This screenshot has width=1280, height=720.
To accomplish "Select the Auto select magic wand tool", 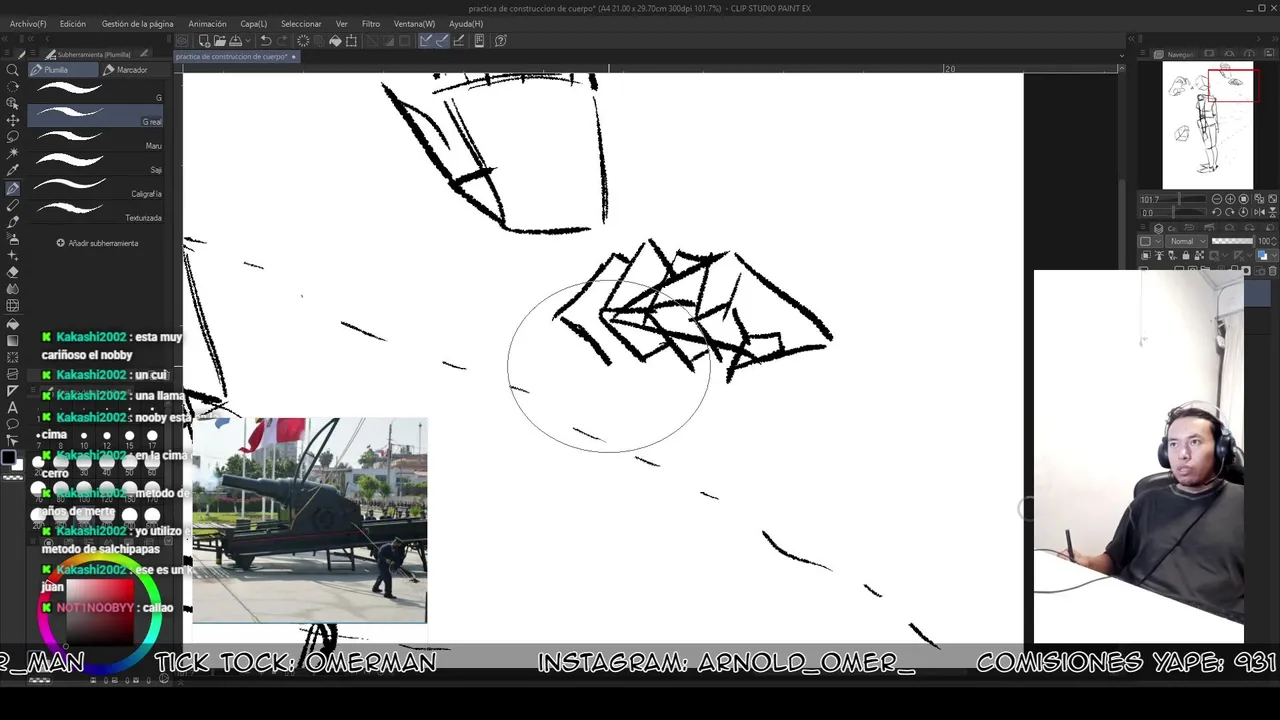I will 13,154.
